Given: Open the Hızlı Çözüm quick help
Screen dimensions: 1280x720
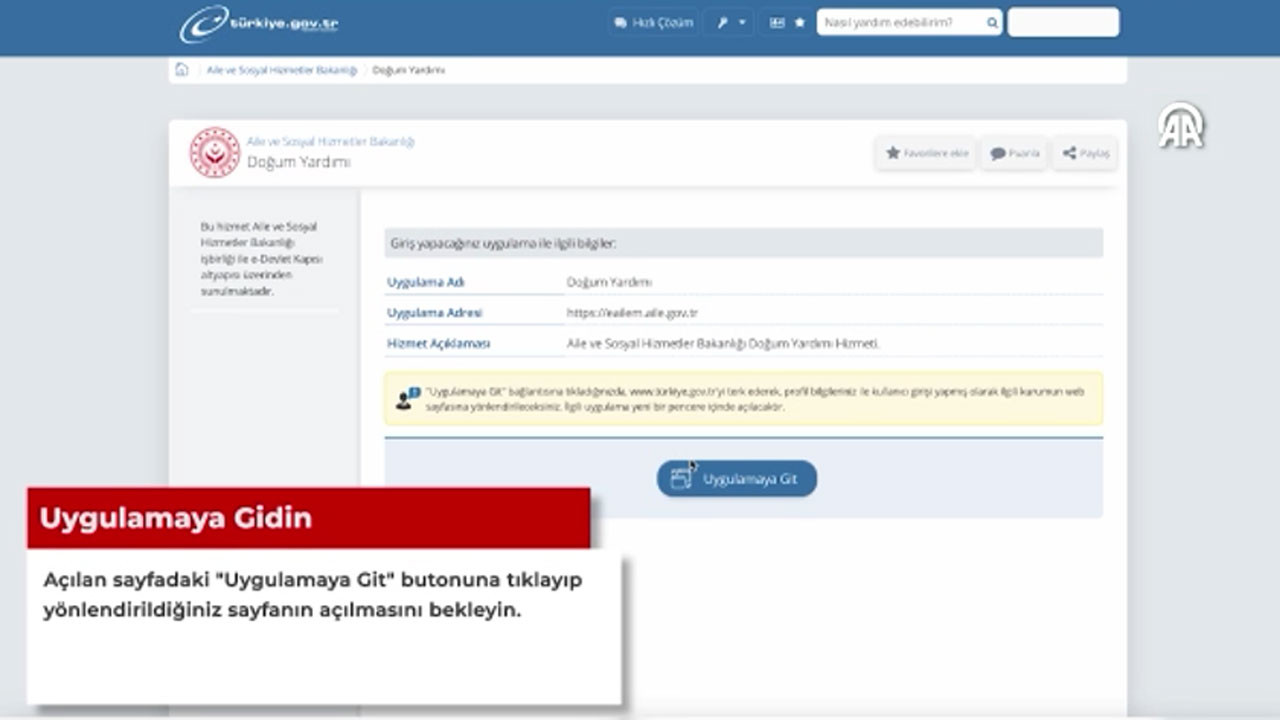Looking at the screenshot, I should (x=654, y=22).
